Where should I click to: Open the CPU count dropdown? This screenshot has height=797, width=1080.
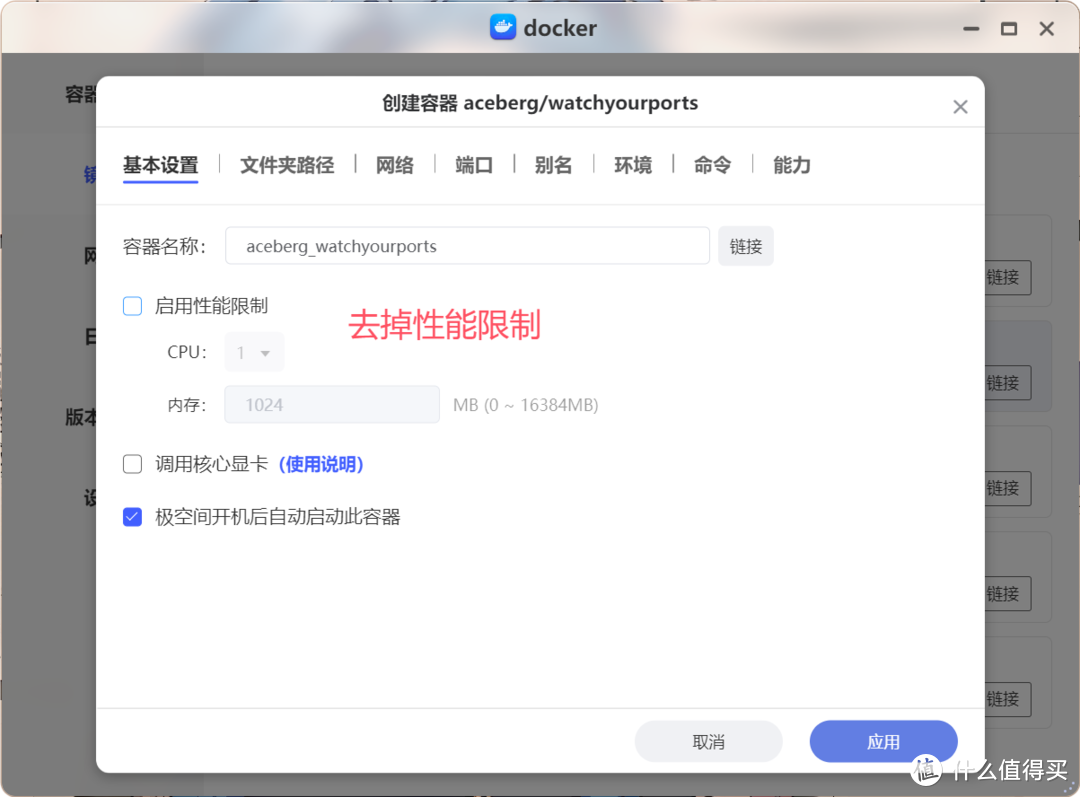click(x=254, y=352)
